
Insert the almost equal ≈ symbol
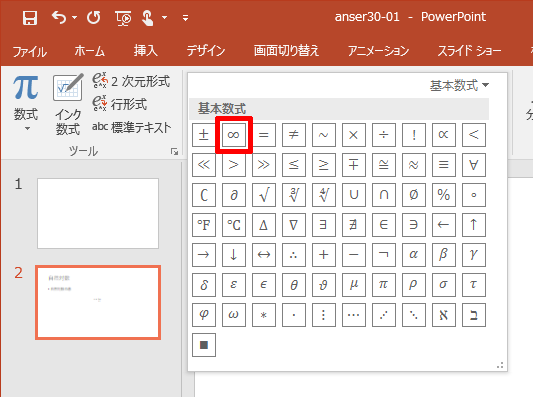coord(414,165)
